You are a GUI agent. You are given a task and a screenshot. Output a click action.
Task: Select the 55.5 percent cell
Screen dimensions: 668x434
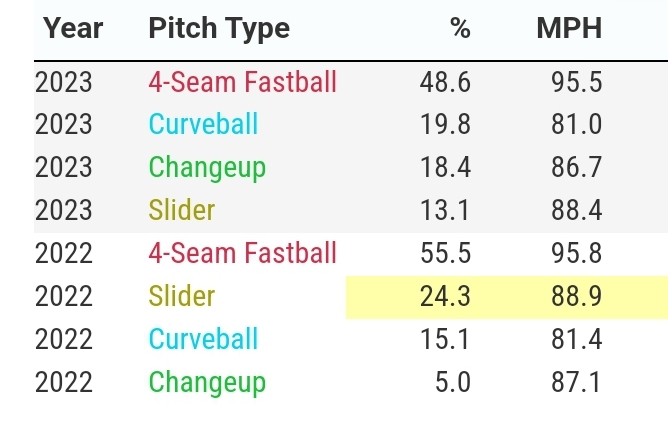[x=445, y=253]
